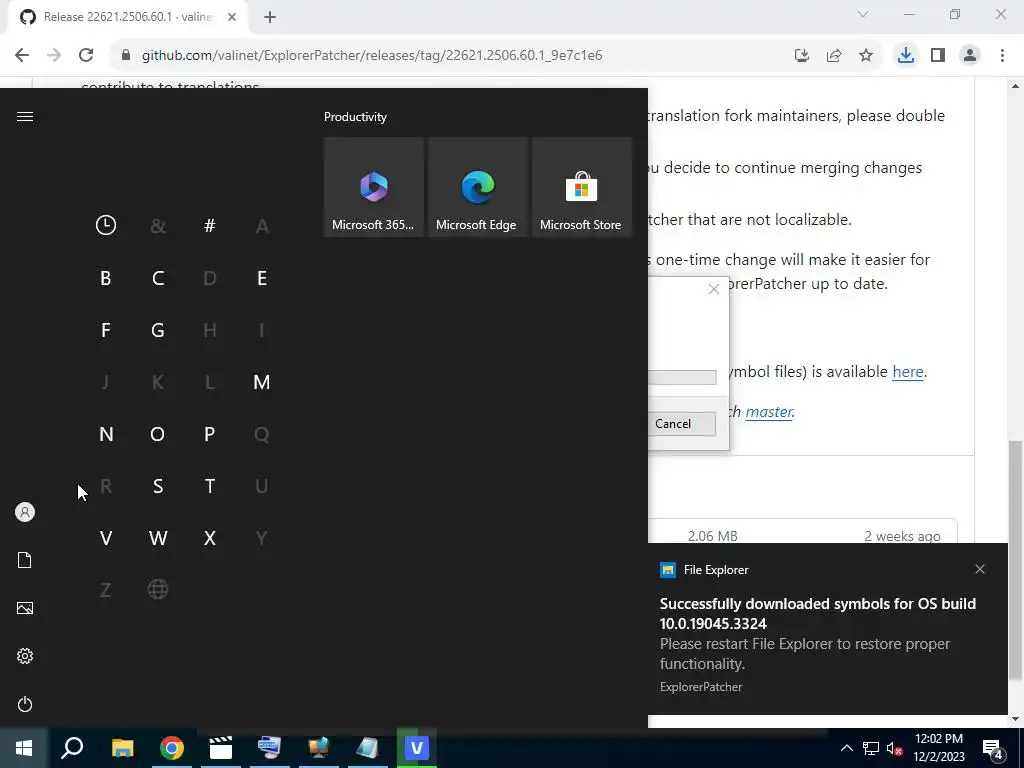Screen dimensions: 1024x768
Task: Launch the Microsoft Edge tile
Action: 478,187
